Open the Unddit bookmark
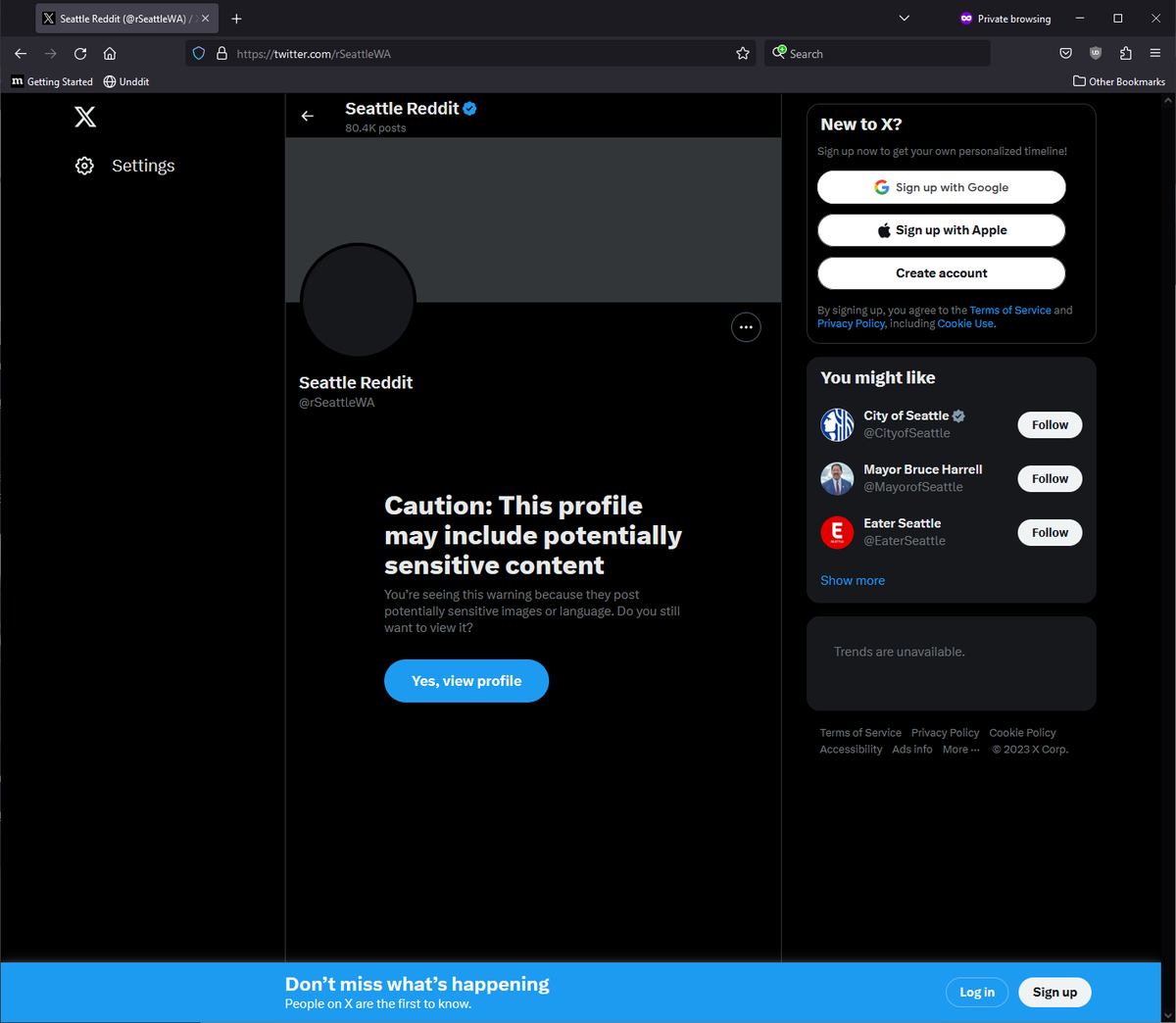The height and width of the screenshot is (1023, 1176). [x=126, y=81]
